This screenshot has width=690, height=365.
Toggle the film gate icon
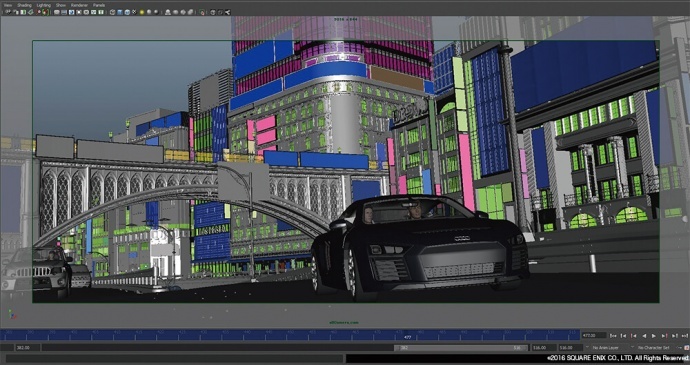pyautogui.click(x=64, y=12)
